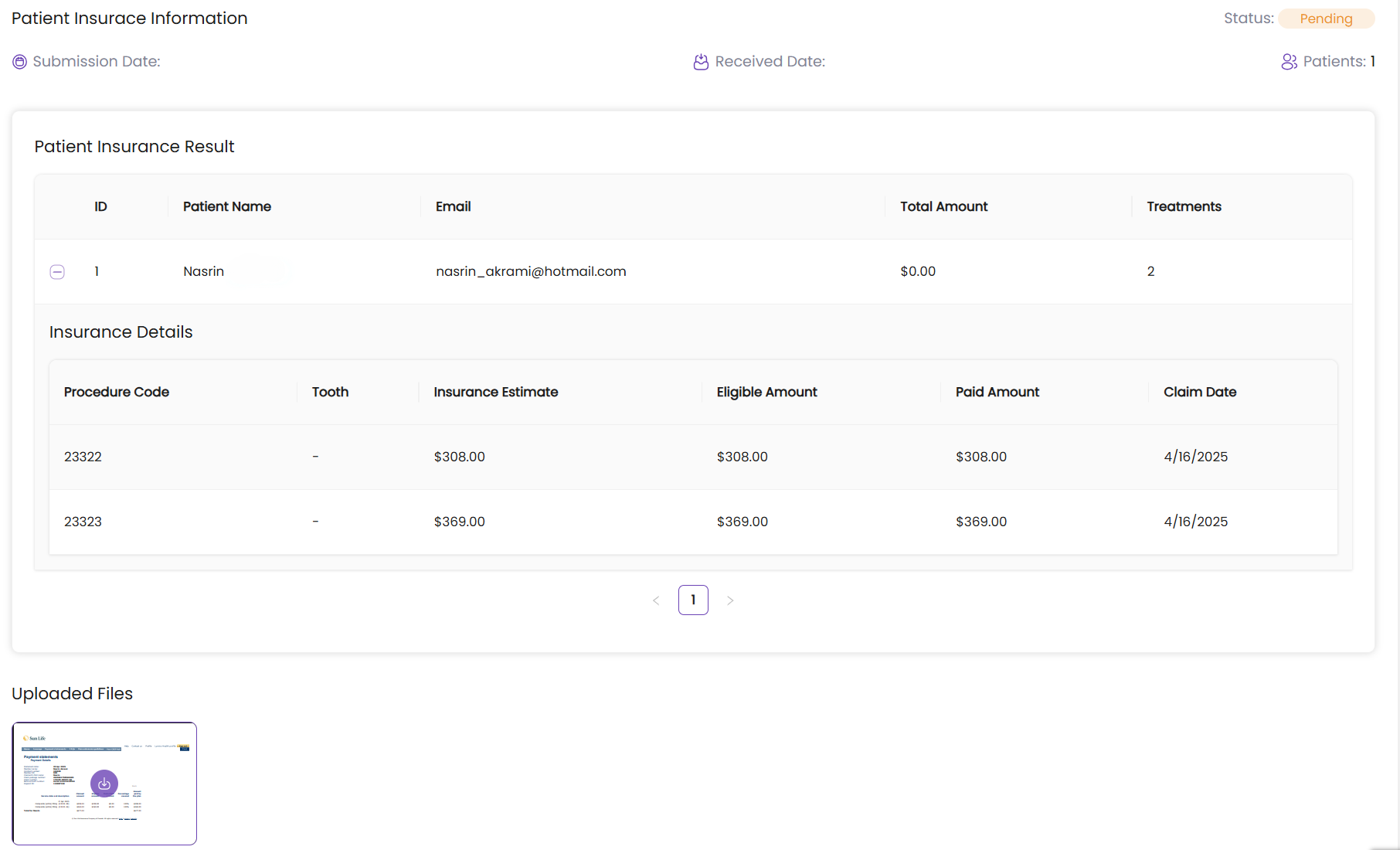The height and width of the screenshot is (850, 1400).
Task: Click the Submission Date calendar icon
Action: pyautogui.click(x=20, y=62)
